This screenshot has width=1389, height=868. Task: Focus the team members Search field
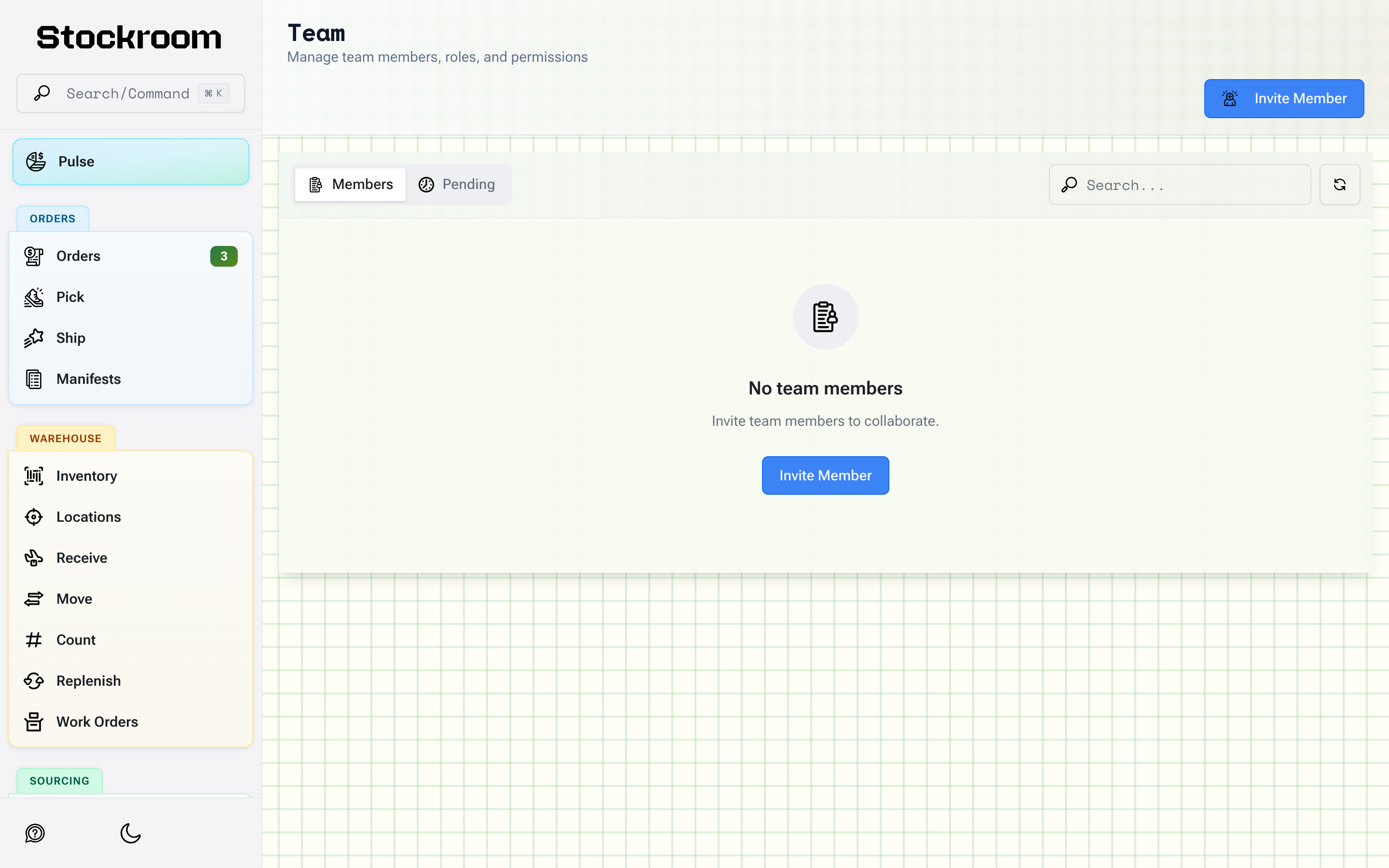tap(1180, 185)
